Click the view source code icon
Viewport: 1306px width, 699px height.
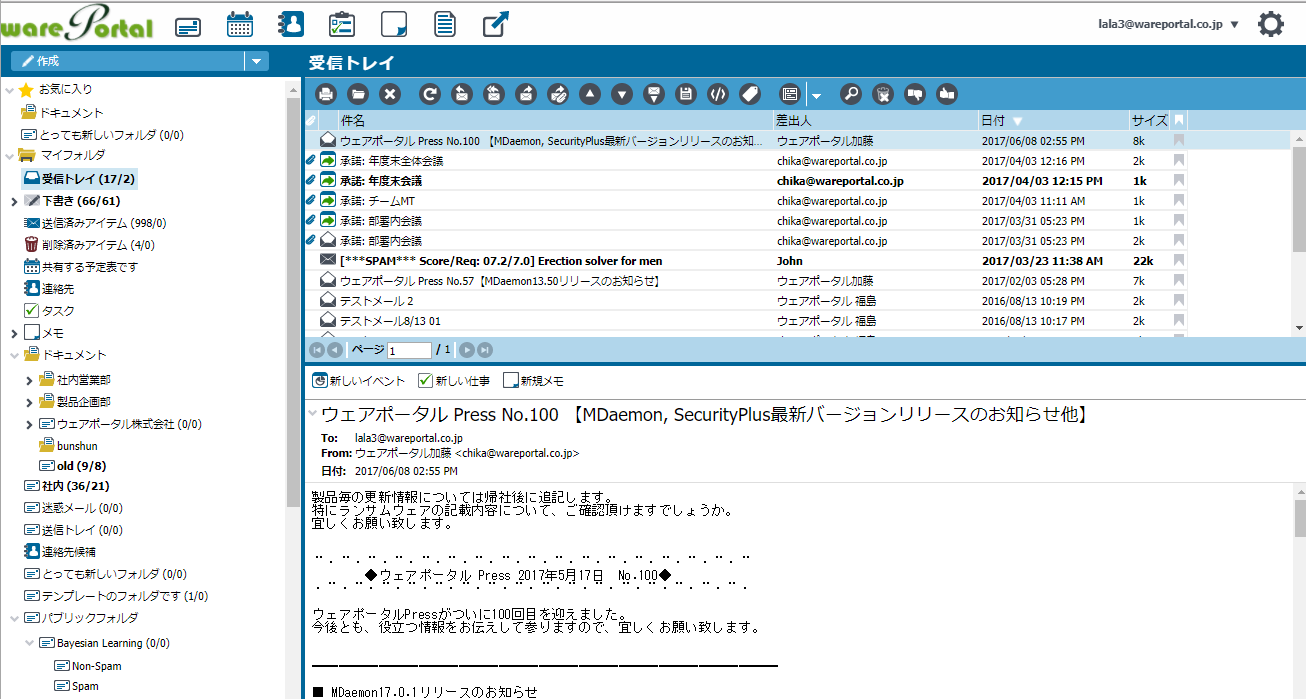[x=717, y=95]
